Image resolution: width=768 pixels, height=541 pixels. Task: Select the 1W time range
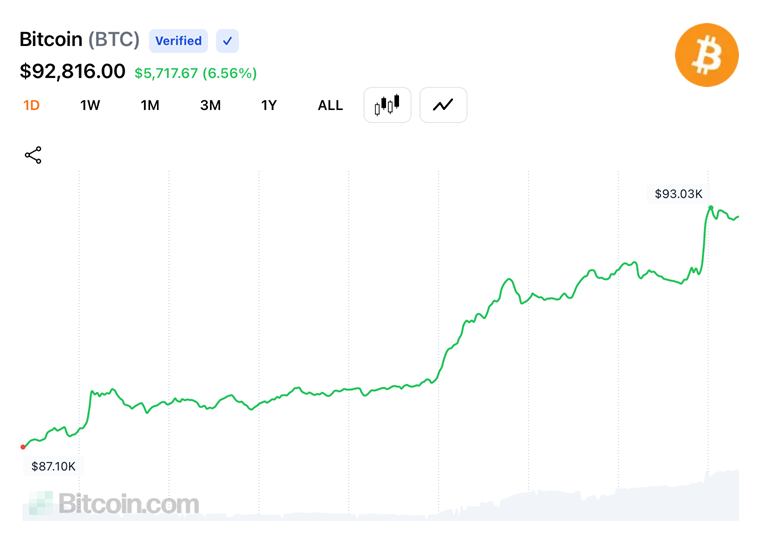click(x=90, y=105)
